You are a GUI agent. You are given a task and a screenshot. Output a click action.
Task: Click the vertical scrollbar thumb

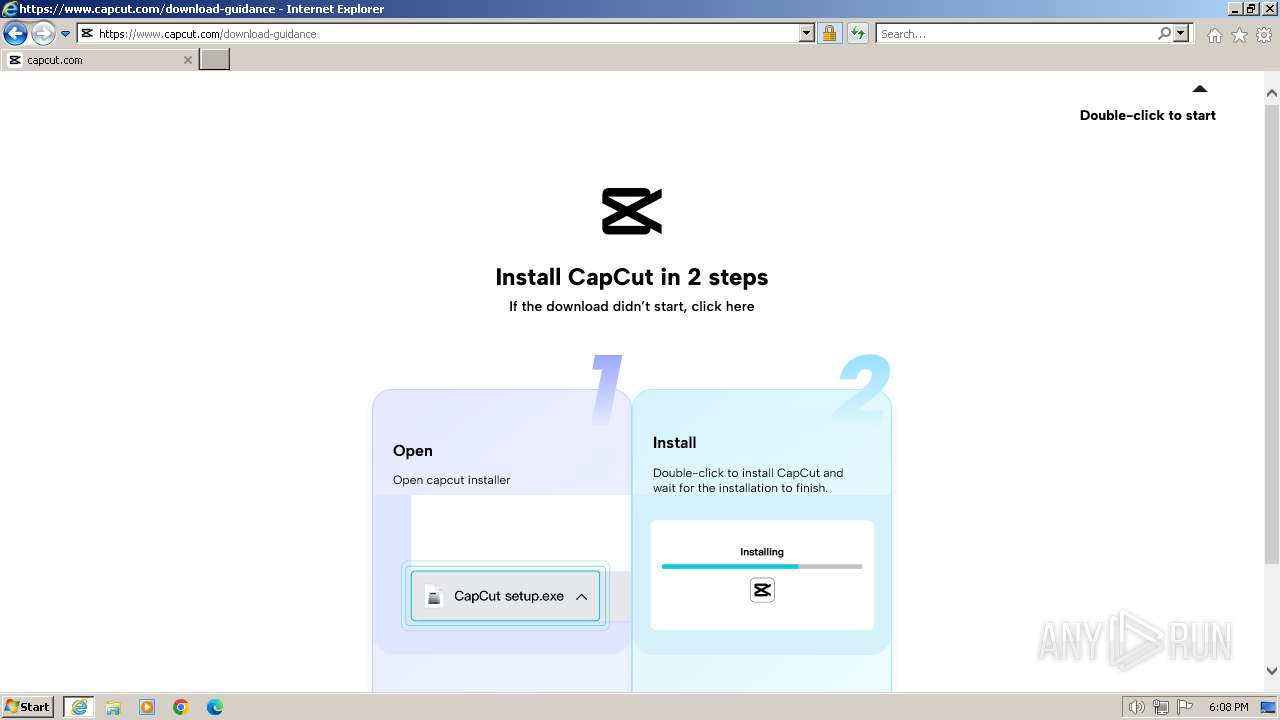pyautogui.click(x=1272, y=332)
